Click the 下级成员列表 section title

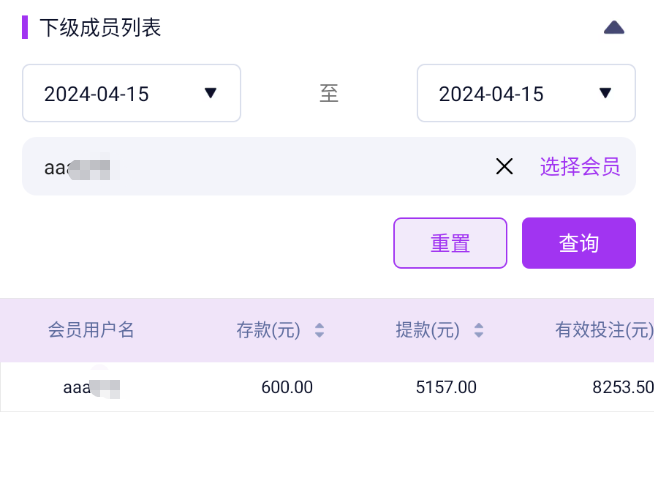tap(100, 28)
